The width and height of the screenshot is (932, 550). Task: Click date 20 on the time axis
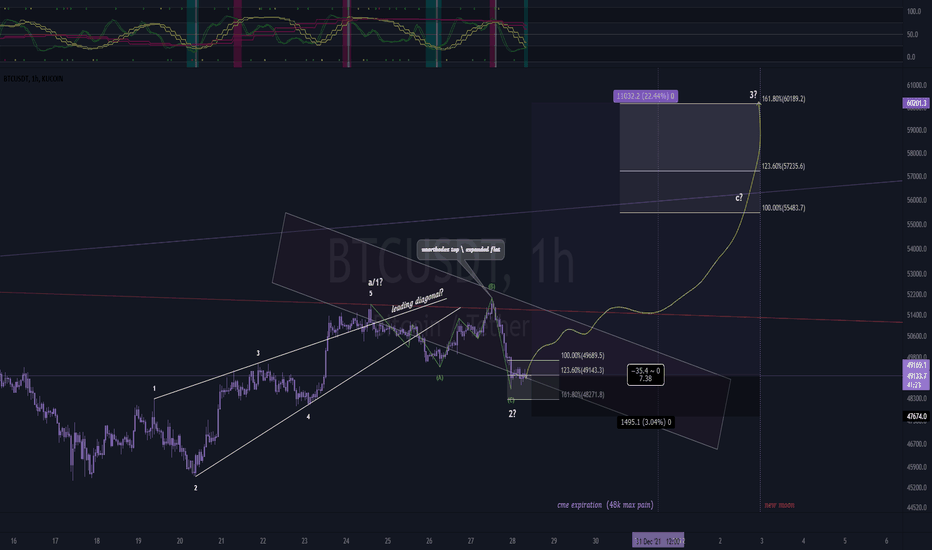click(180, 541)
